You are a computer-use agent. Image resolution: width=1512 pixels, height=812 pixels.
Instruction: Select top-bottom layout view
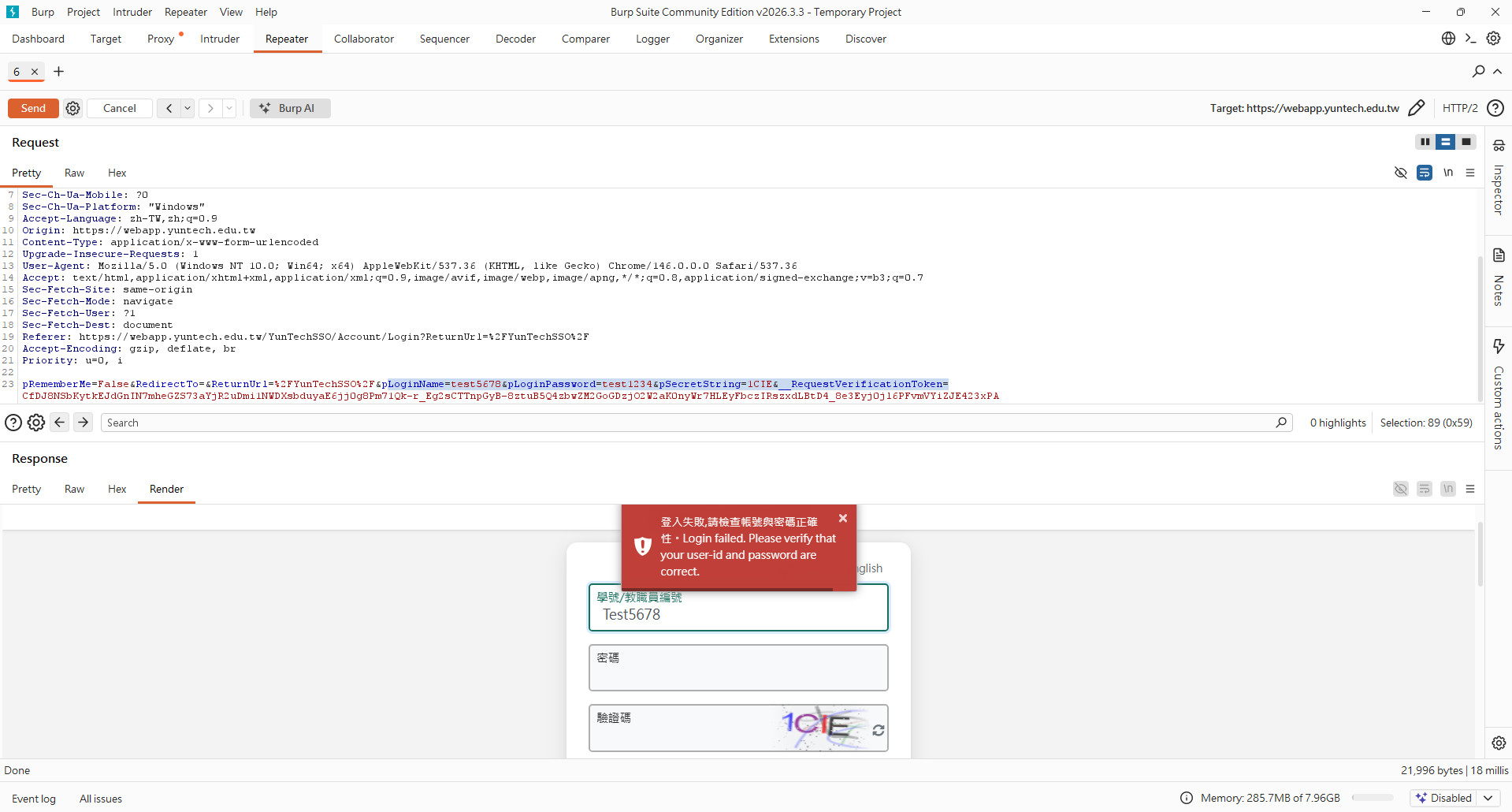click(x=1445, y=142)
